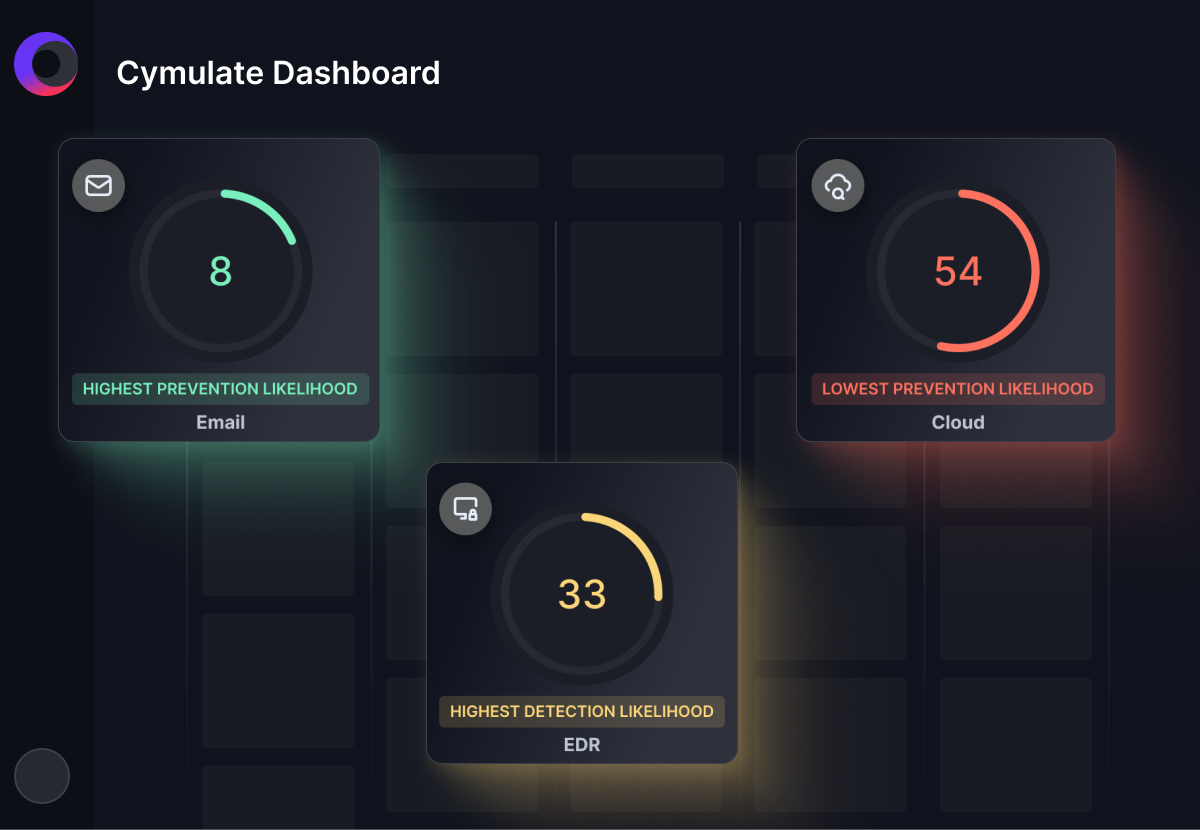Click the Cymulate Dashboard title
The width and height of the screenshot is (1200, 830).
pos(278,73)
